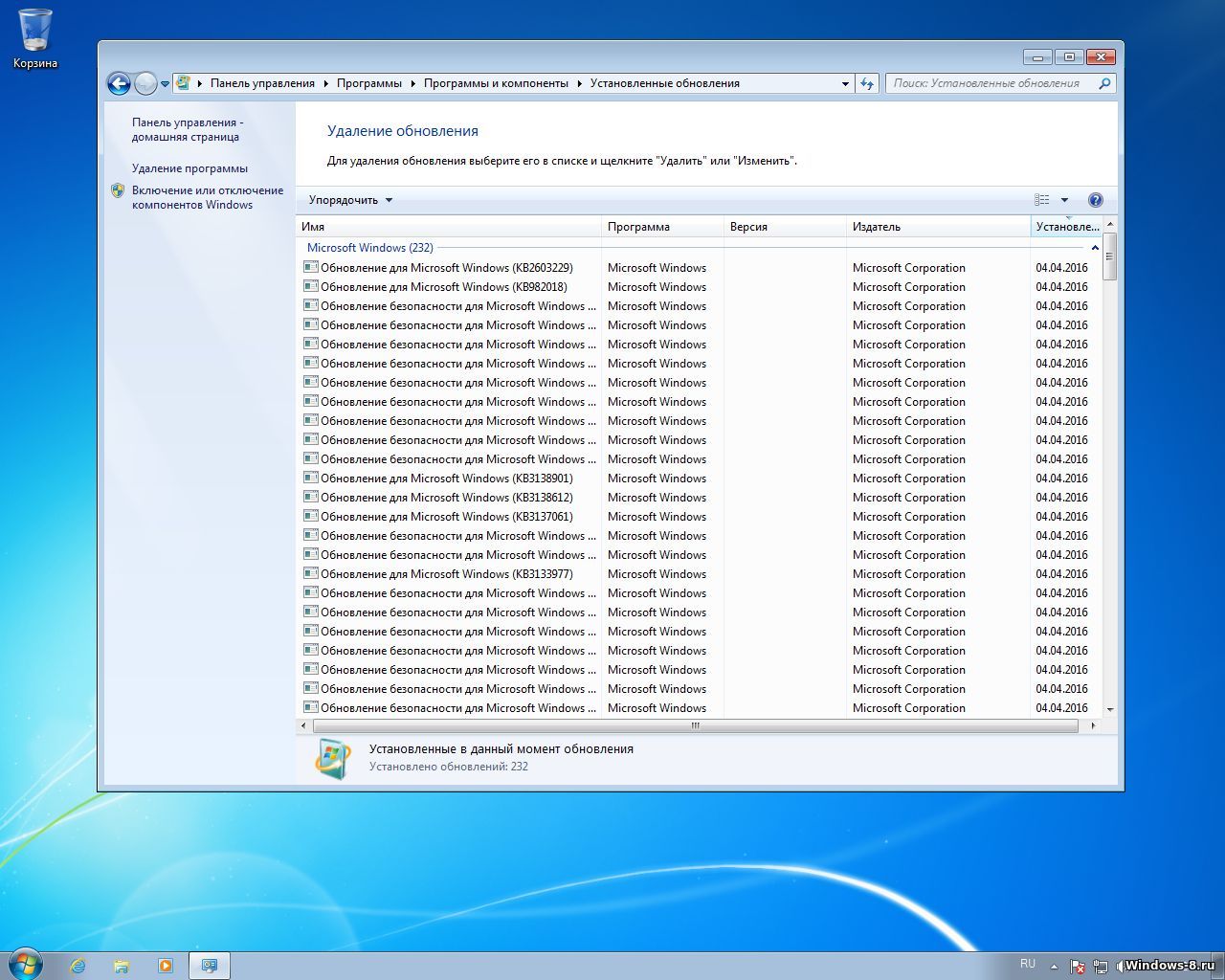This screenshot has width=1225, height=980.
Task: Click the vertical scrollbar up arrow
Action: 1110,224
